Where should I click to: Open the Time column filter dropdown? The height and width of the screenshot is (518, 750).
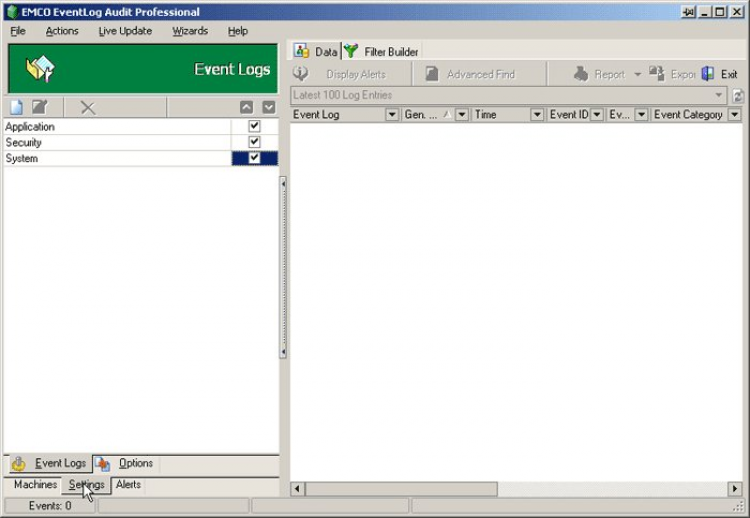click(537, 115)
